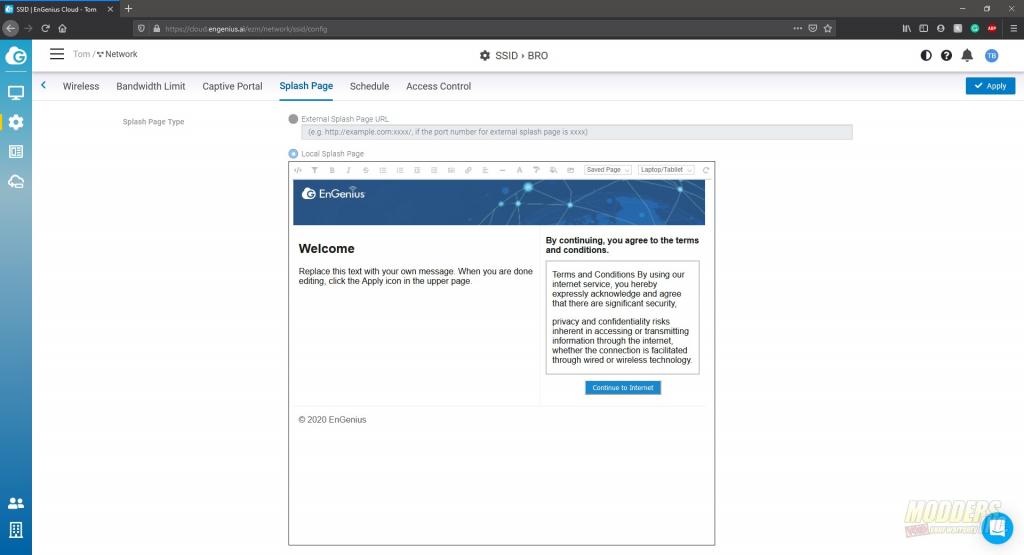Insert a link using editor toolbar

(468, 170)
